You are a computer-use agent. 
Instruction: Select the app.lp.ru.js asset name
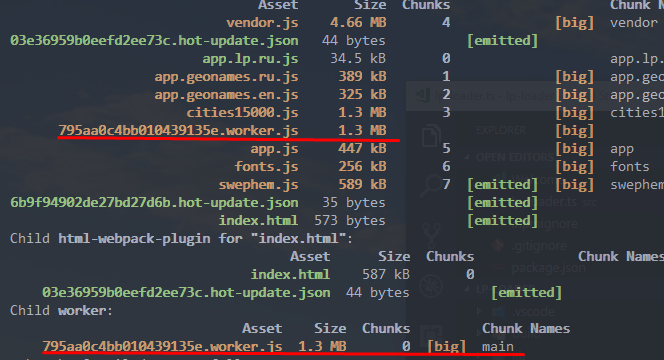[x=250, y=59]
